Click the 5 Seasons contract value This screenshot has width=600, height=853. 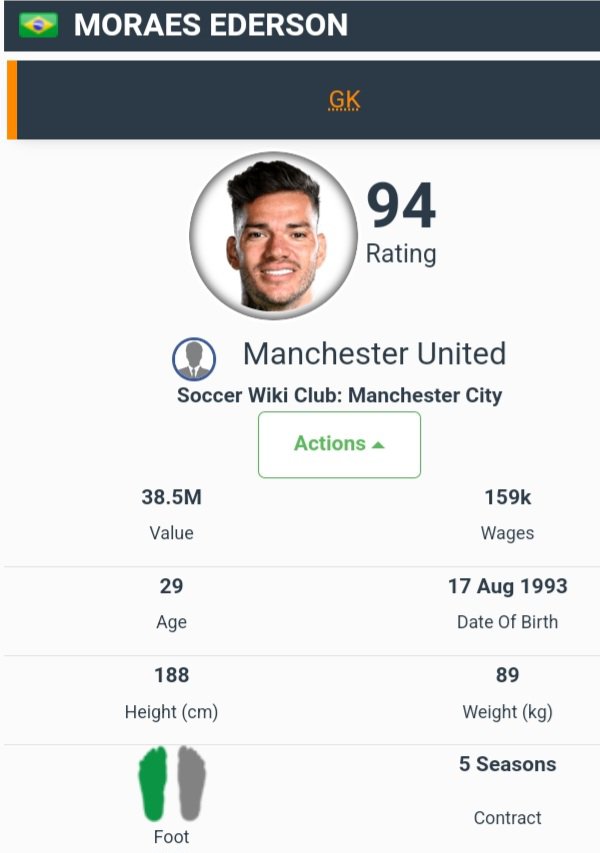(507, 764)
